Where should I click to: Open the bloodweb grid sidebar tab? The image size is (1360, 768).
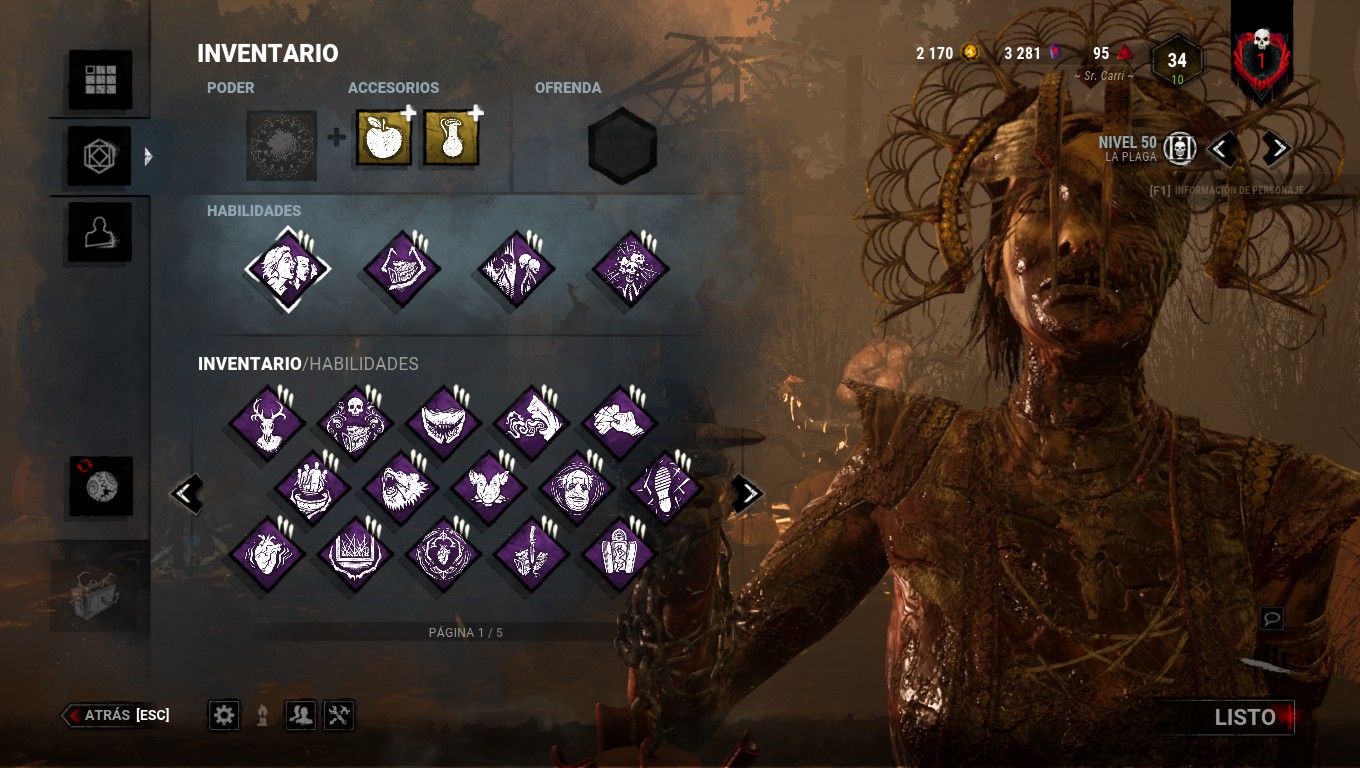tap(100, 80)
